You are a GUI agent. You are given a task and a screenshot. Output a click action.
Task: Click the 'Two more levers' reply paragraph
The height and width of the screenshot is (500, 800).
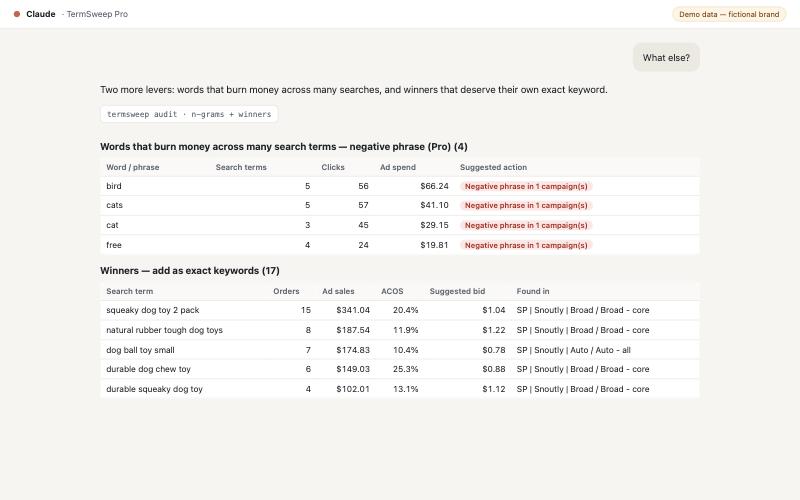(354, 90)
